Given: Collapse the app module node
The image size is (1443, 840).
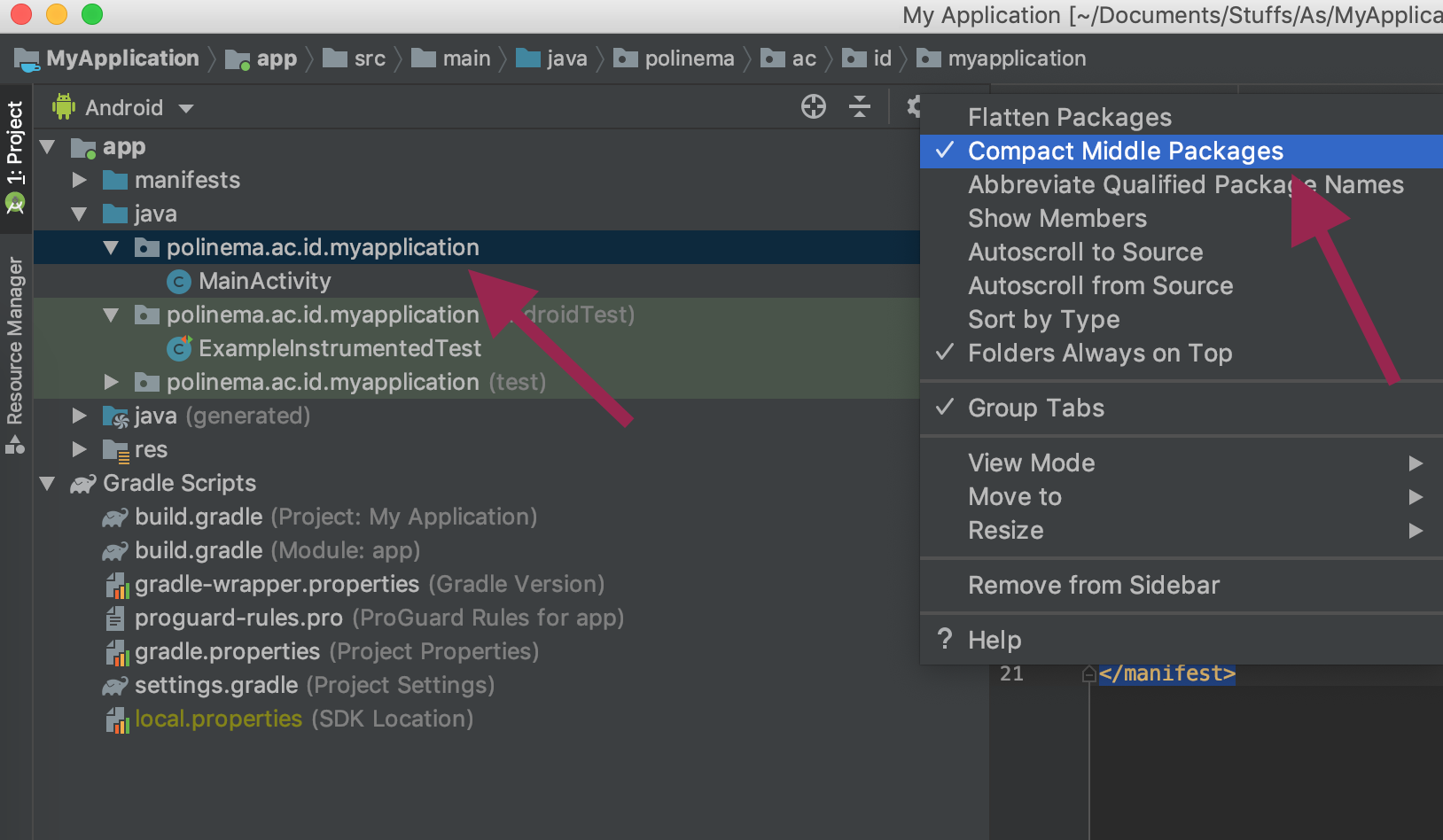Looking at the screenshot, I should (x=48, y=147).
